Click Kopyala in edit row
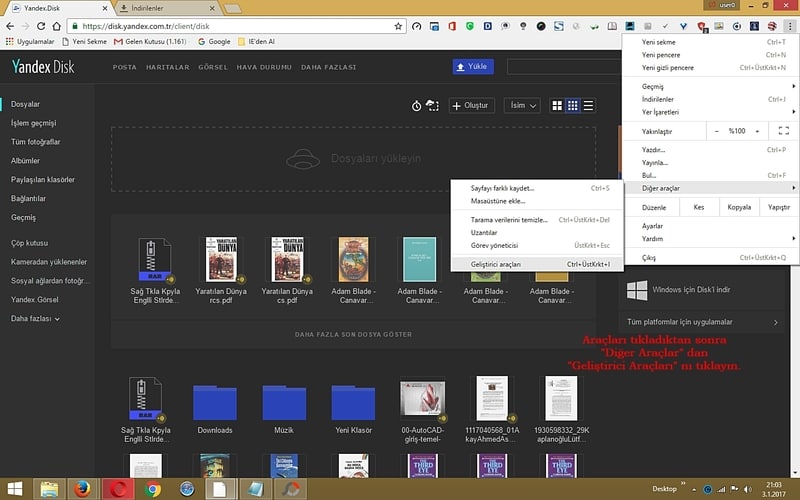 (x=739, y=207)
